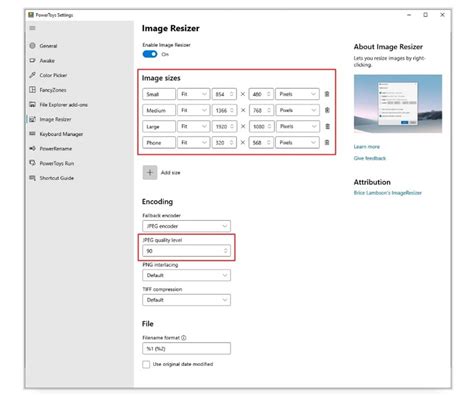Click the PowerToys Run icon
Viewport: 474px width, 396px height.
point(32,163)
